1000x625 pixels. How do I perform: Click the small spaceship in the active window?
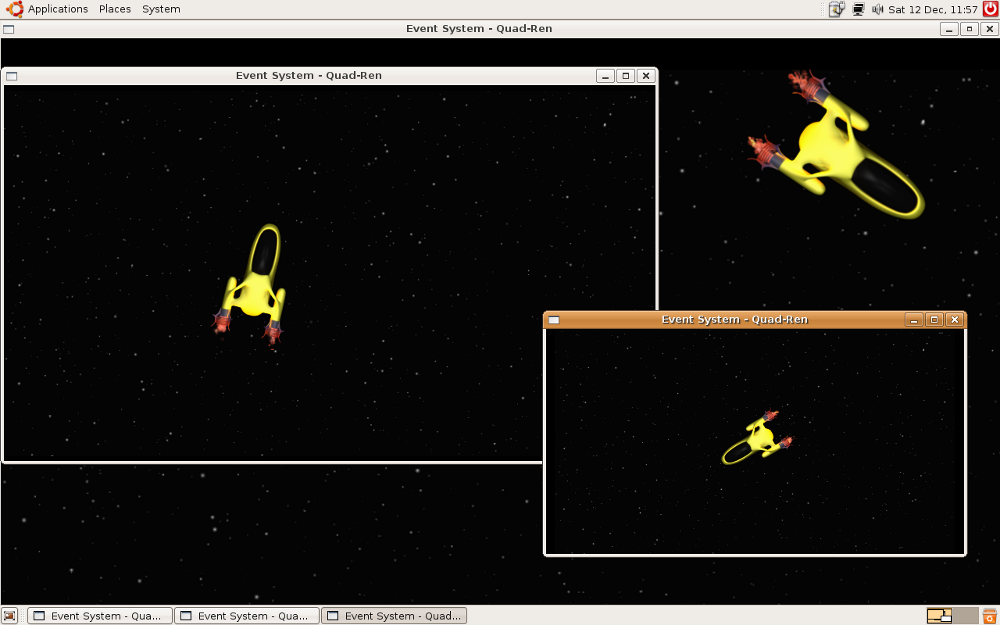[x=758, y=439]
